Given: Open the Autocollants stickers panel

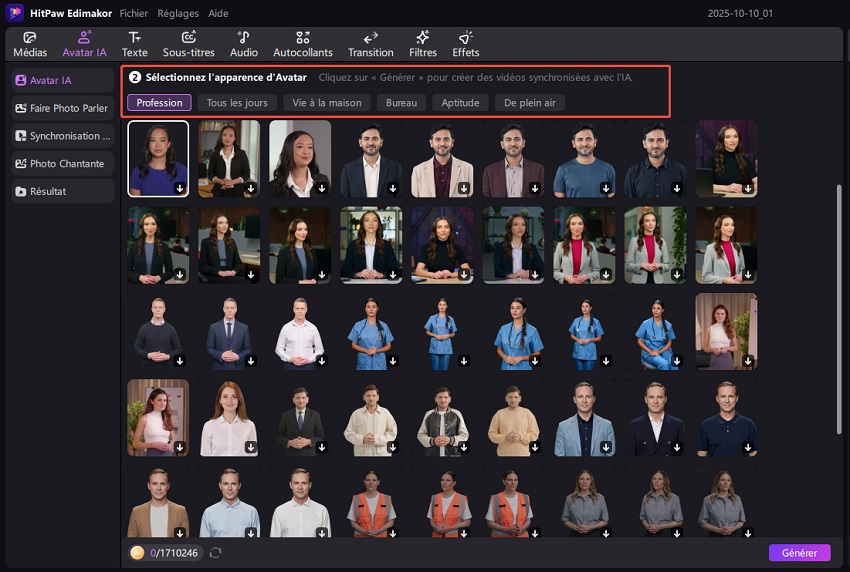Looking at the screenshot, I should 302,43.
